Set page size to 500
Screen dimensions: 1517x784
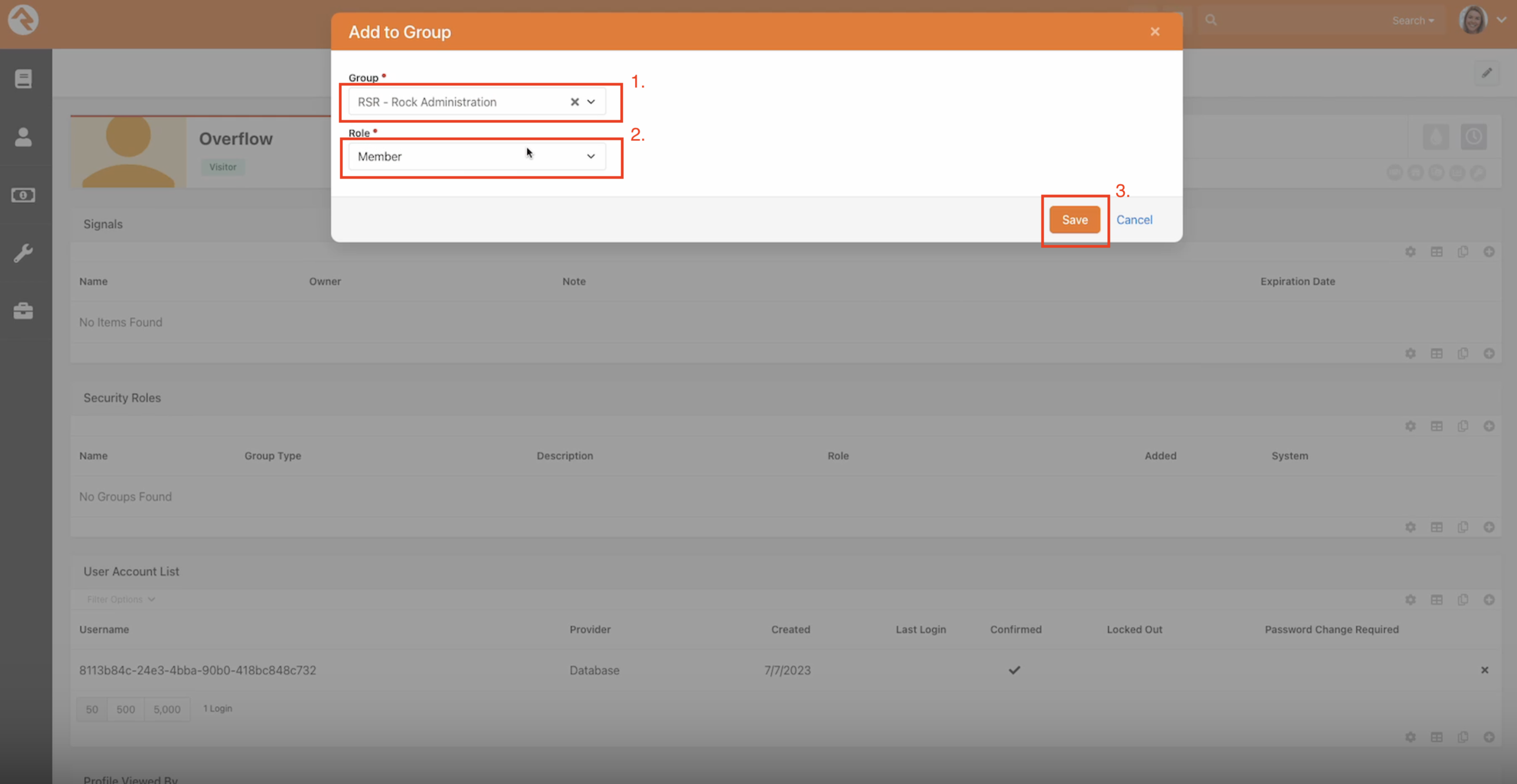pyautogui.click(x=126, y=710)
